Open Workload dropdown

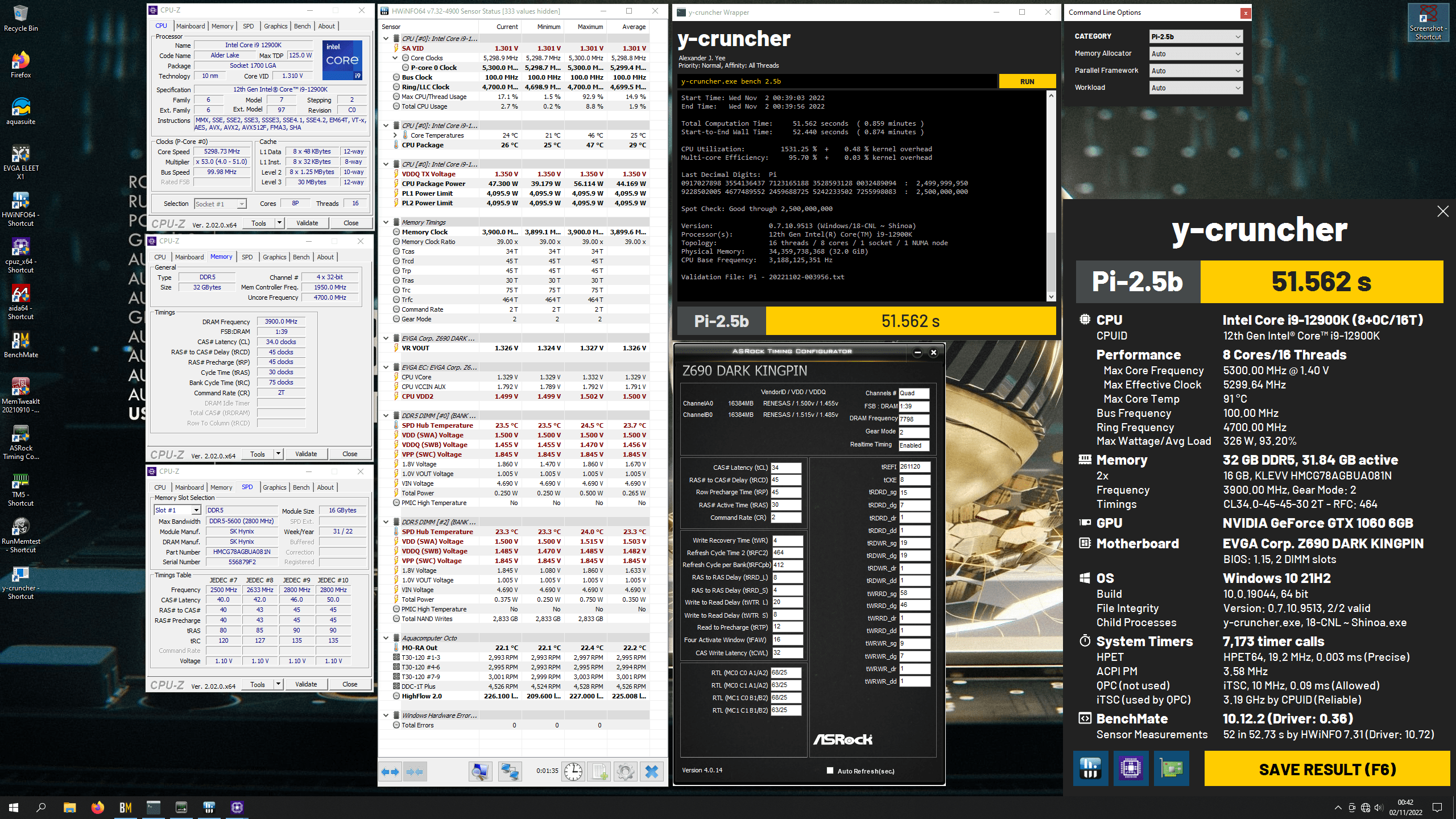point(1196,88)
